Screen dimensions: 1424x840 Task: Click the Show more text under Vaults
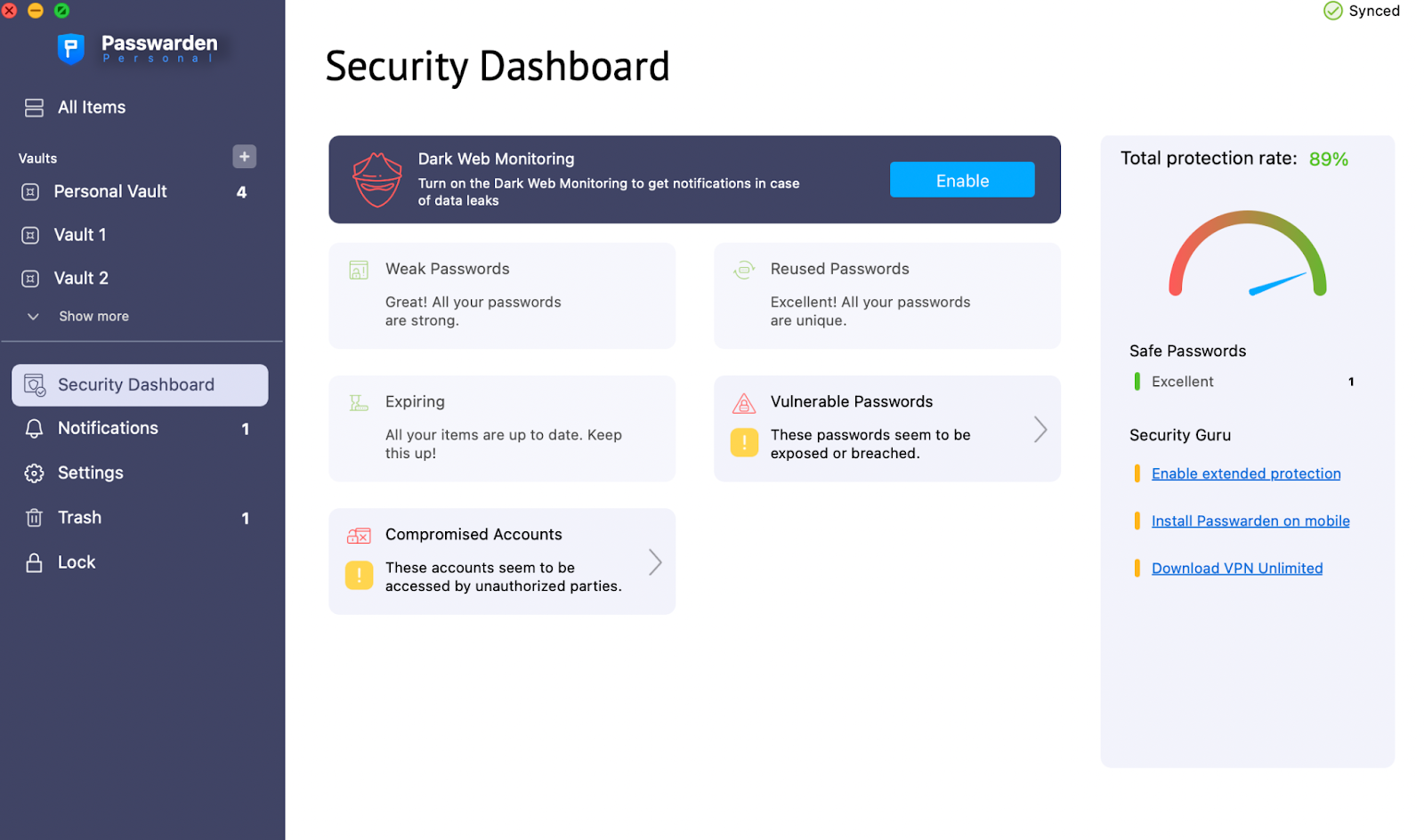[x=93, y=317]
